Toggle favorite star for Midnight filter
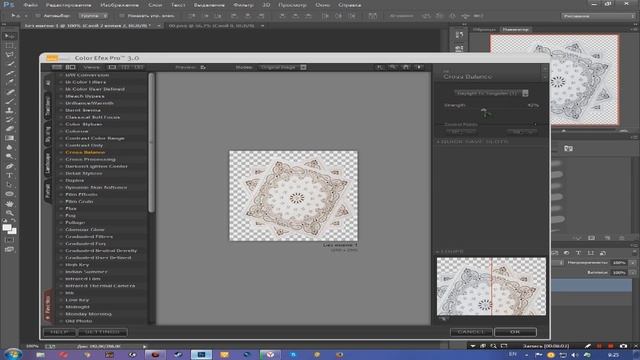Image resolution: width=640 pixels, height=360 pixels. (61, 307)
